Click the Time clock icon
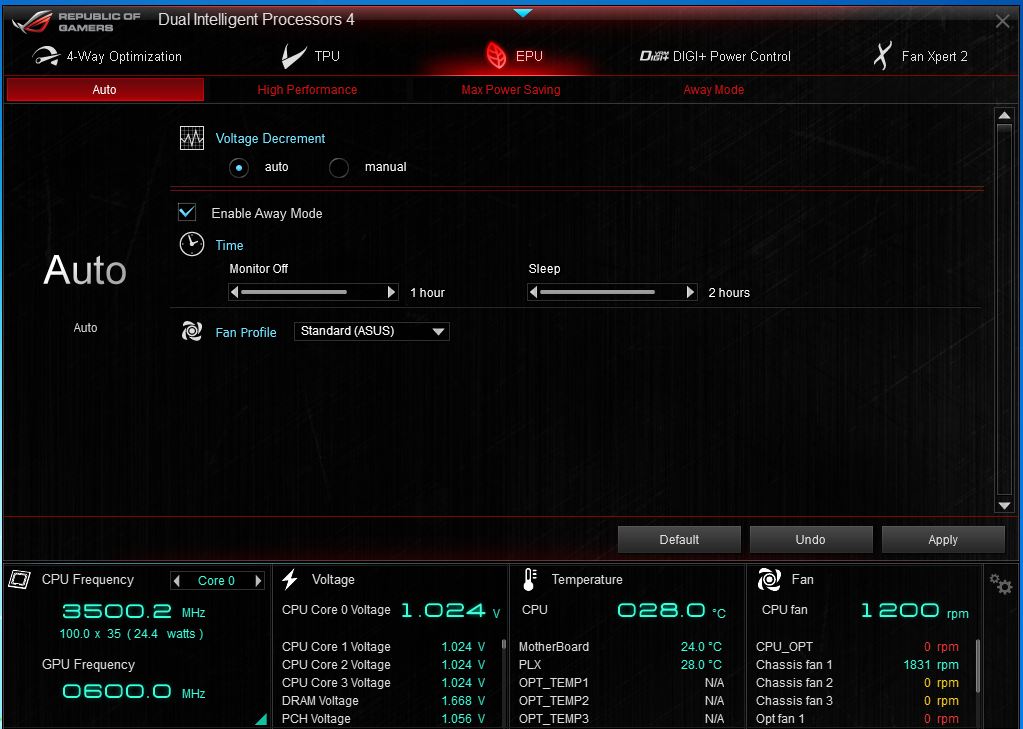 pos(192,244)
